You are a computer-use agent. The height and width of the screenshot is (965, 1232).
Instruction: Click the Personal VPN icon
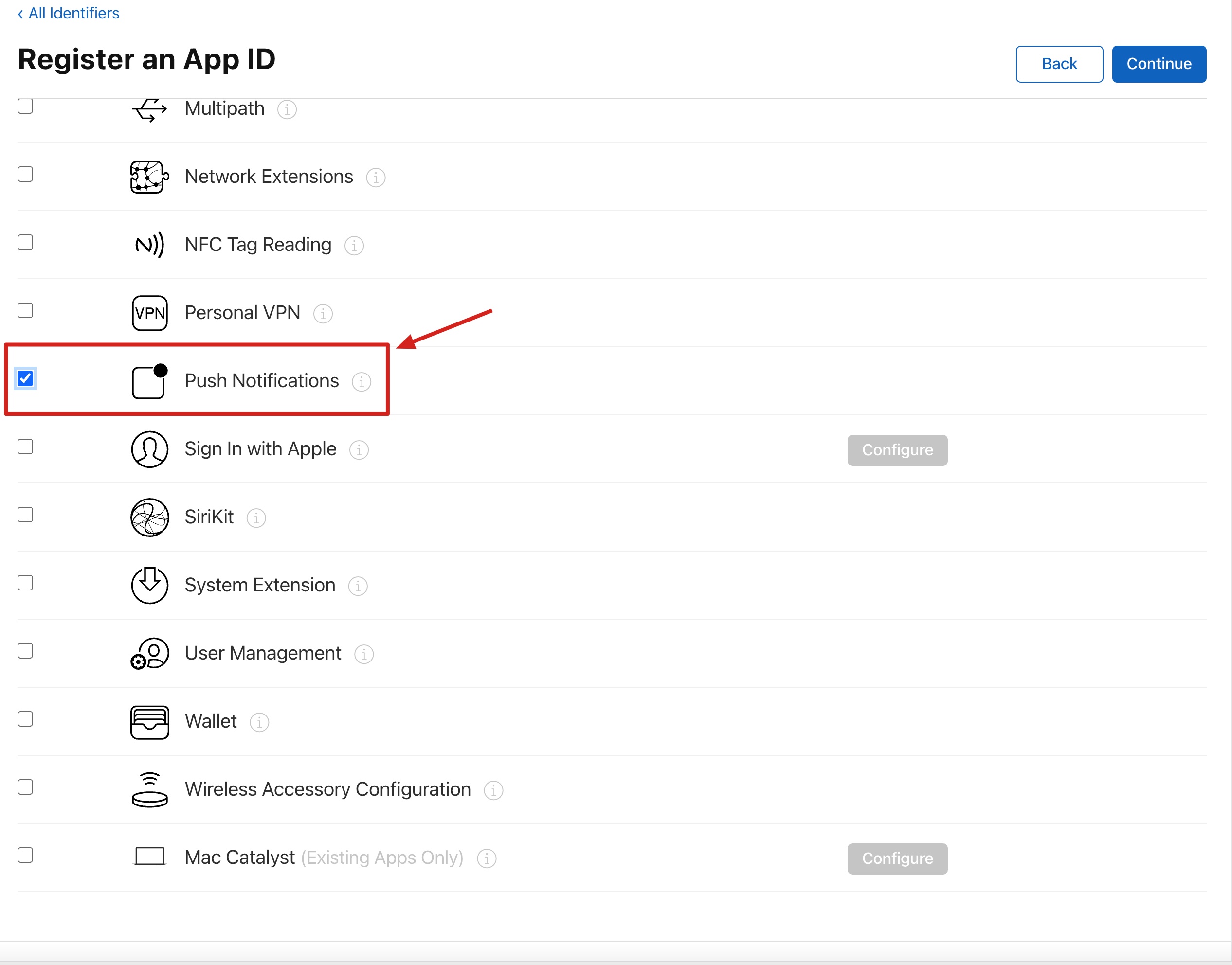[149, 313]
